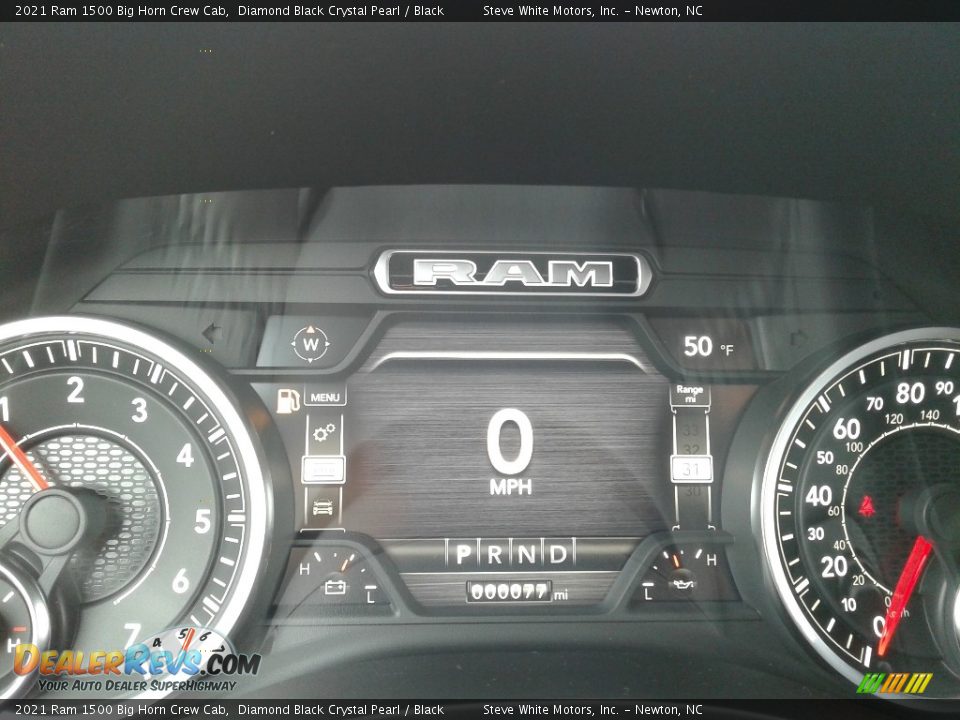The height and width of the screenshot is (720, 960).
Task: Tap the compass W heading icon
Action: point(310,344)
